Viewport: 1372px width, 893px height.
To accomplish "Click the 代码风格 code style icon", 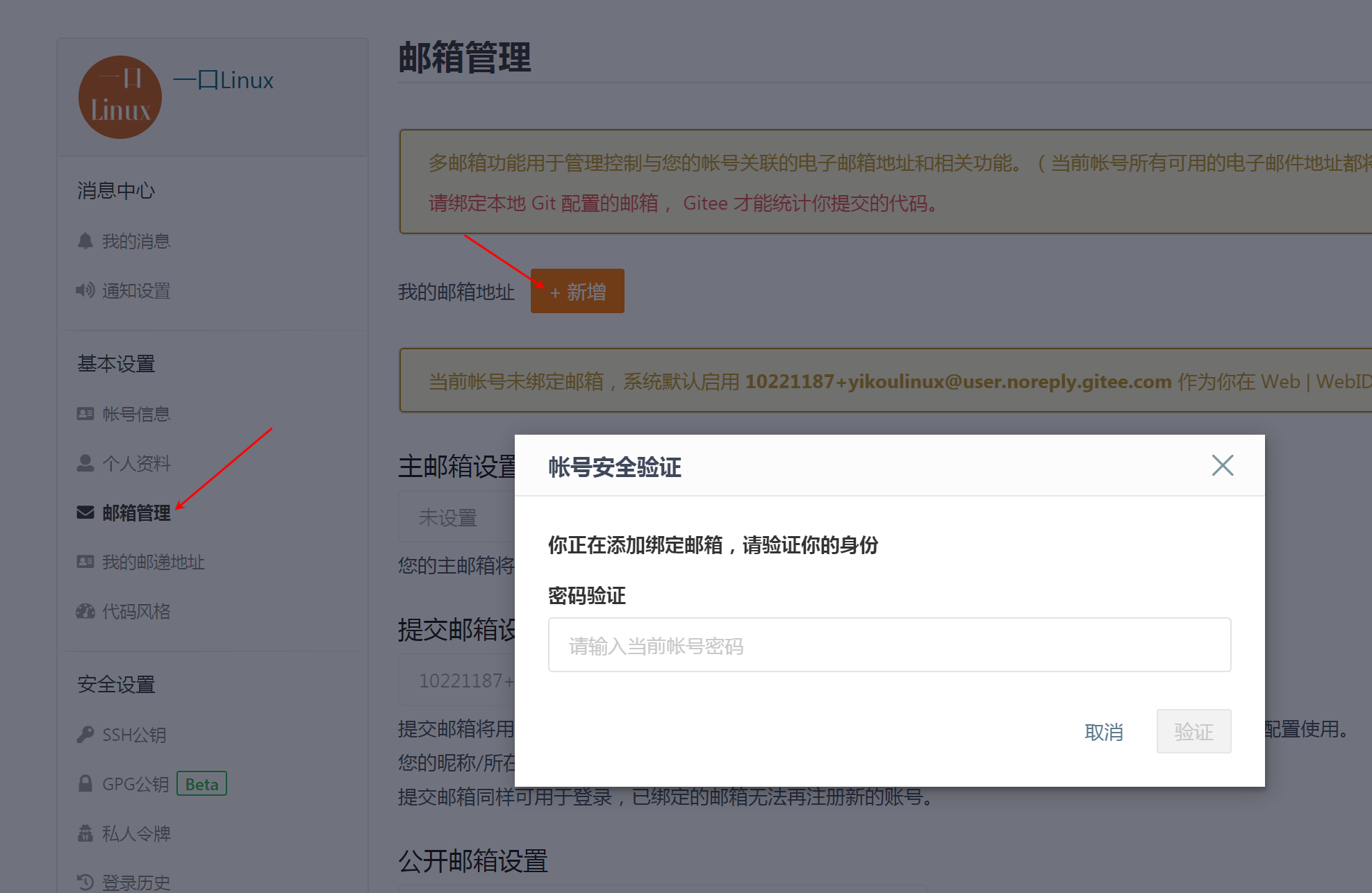I will point(85,611).
